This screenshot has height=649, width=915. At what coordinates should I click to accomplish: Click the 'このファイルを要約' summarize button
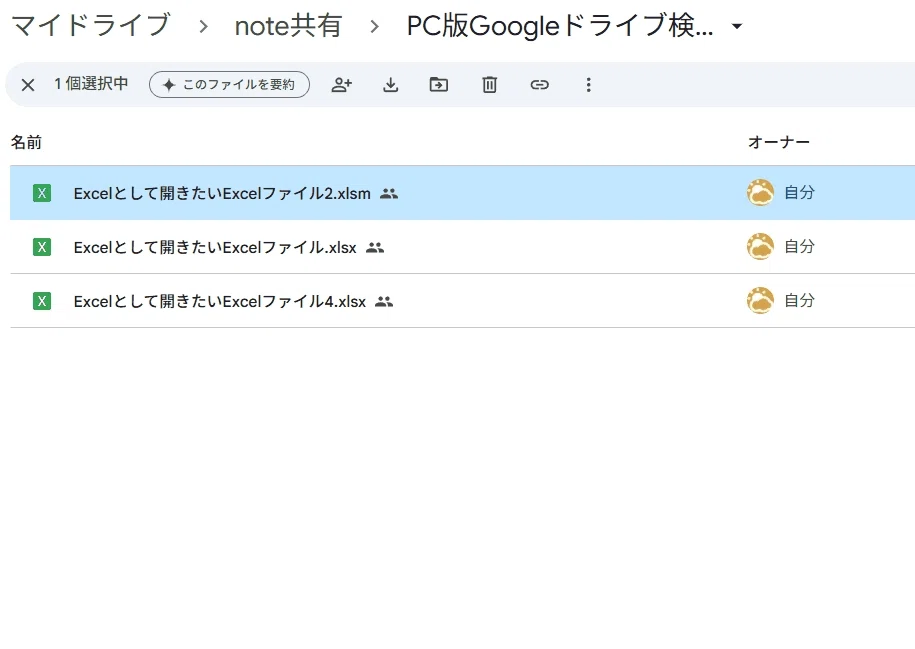229,85
